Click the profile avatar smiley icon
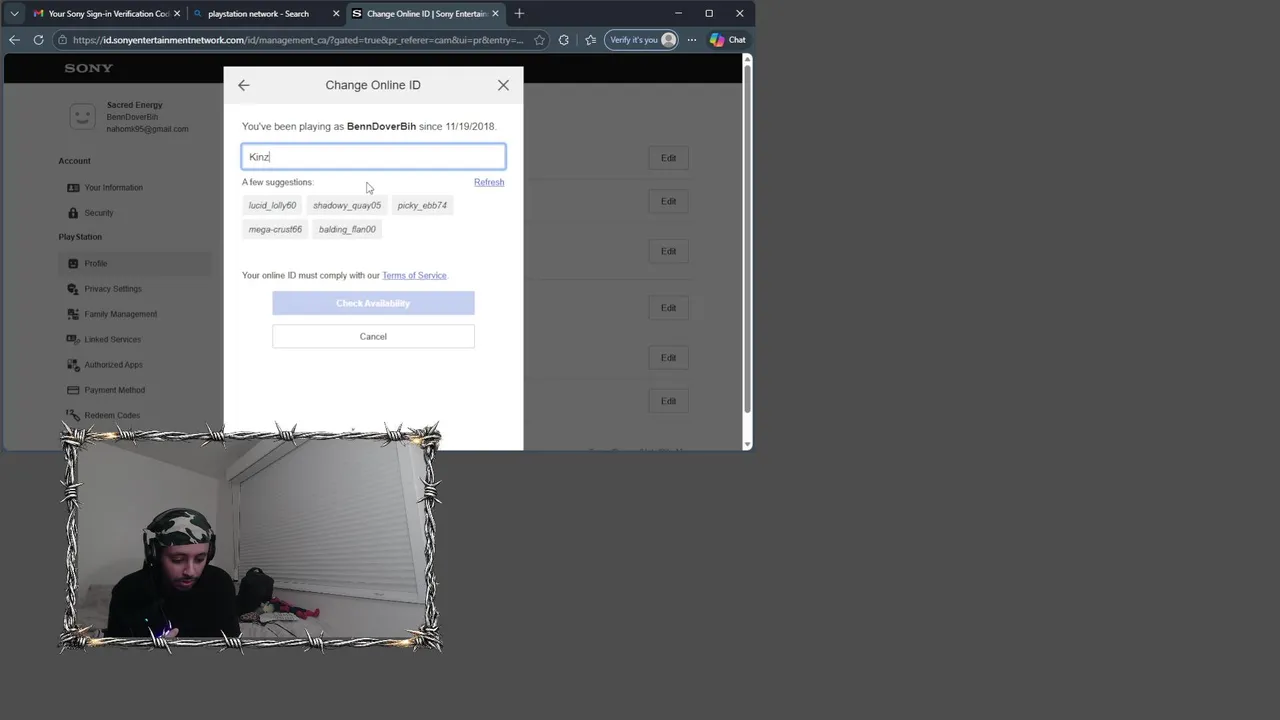Screen dimensions: 1280x720 click(82, 117)
